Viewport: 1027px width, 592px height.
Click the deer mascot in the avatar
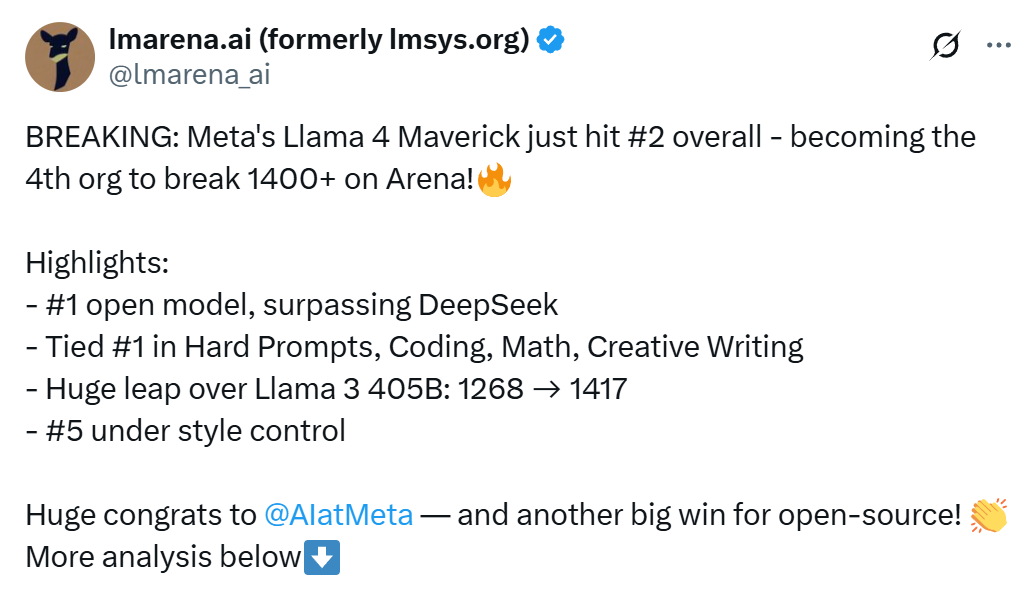(x=59, y=57)
